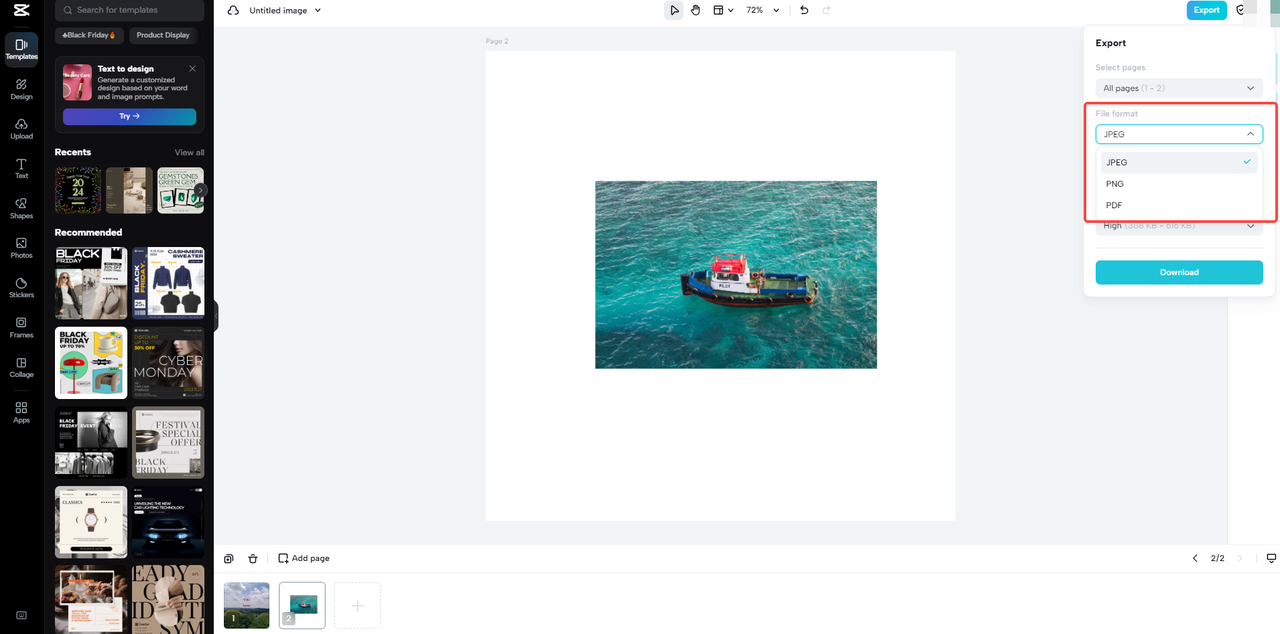Collapse the JPEG file format dropdown
This screenshot has height=634, width=1280.
coord(1179,134)
